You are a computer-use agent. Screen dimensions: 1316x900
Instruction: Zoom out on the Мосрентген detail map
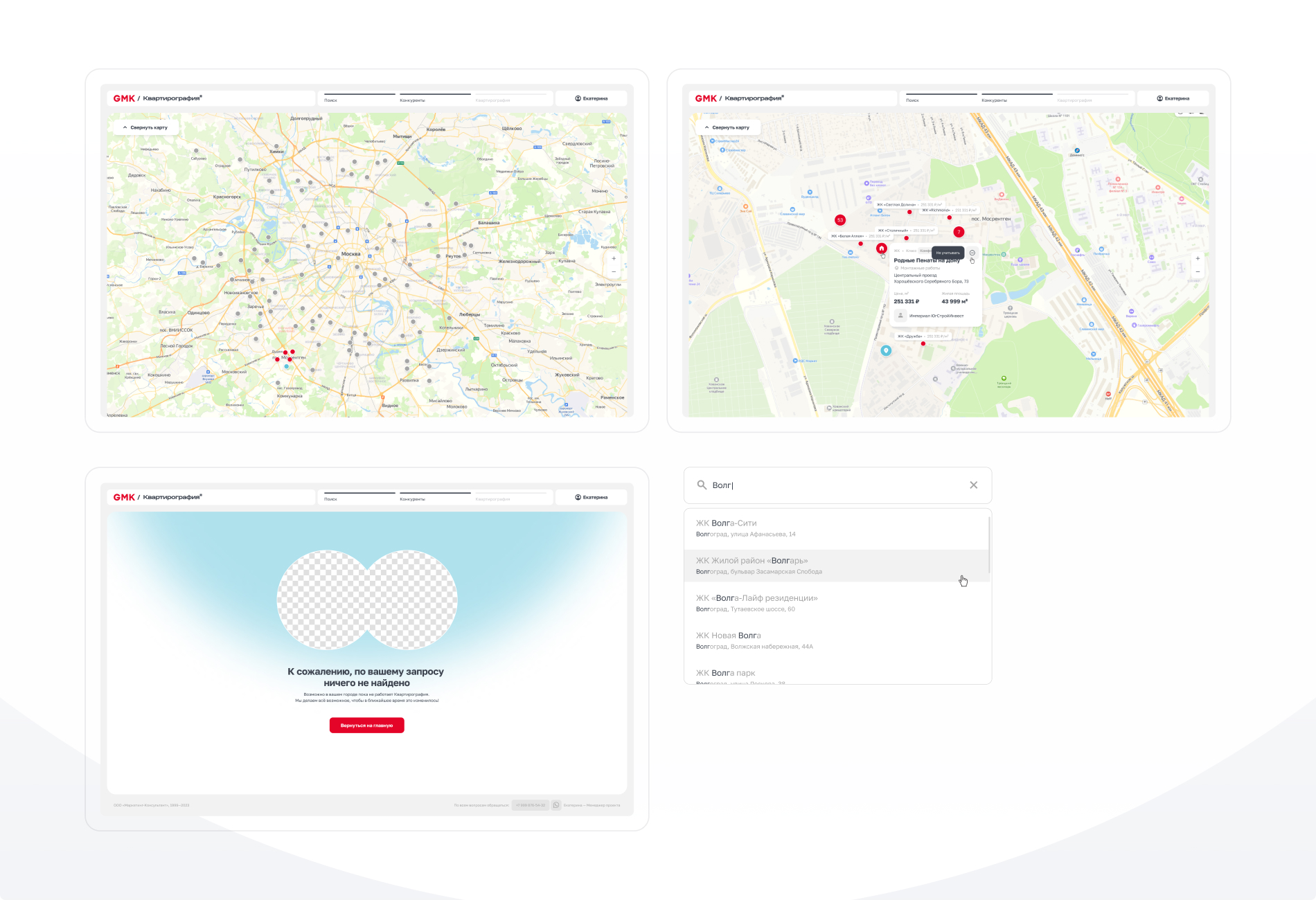coord(1198,272)
